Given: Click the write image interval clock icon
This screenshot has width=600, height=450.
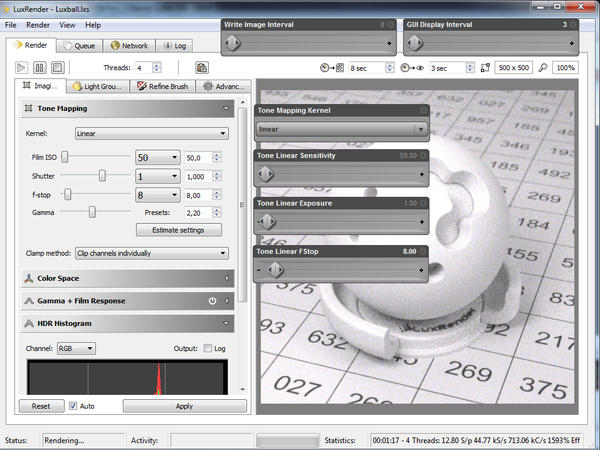Looking at the screenshot, I should pos(331,68).
